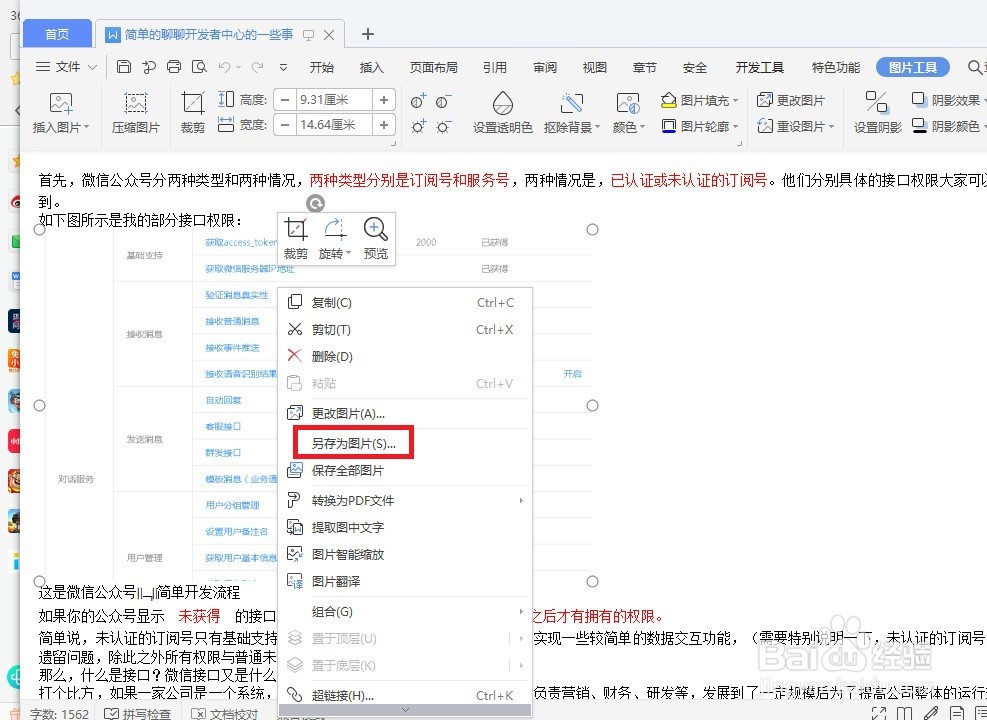Increase contrast with the half-circle plus icon

[419, 101]
